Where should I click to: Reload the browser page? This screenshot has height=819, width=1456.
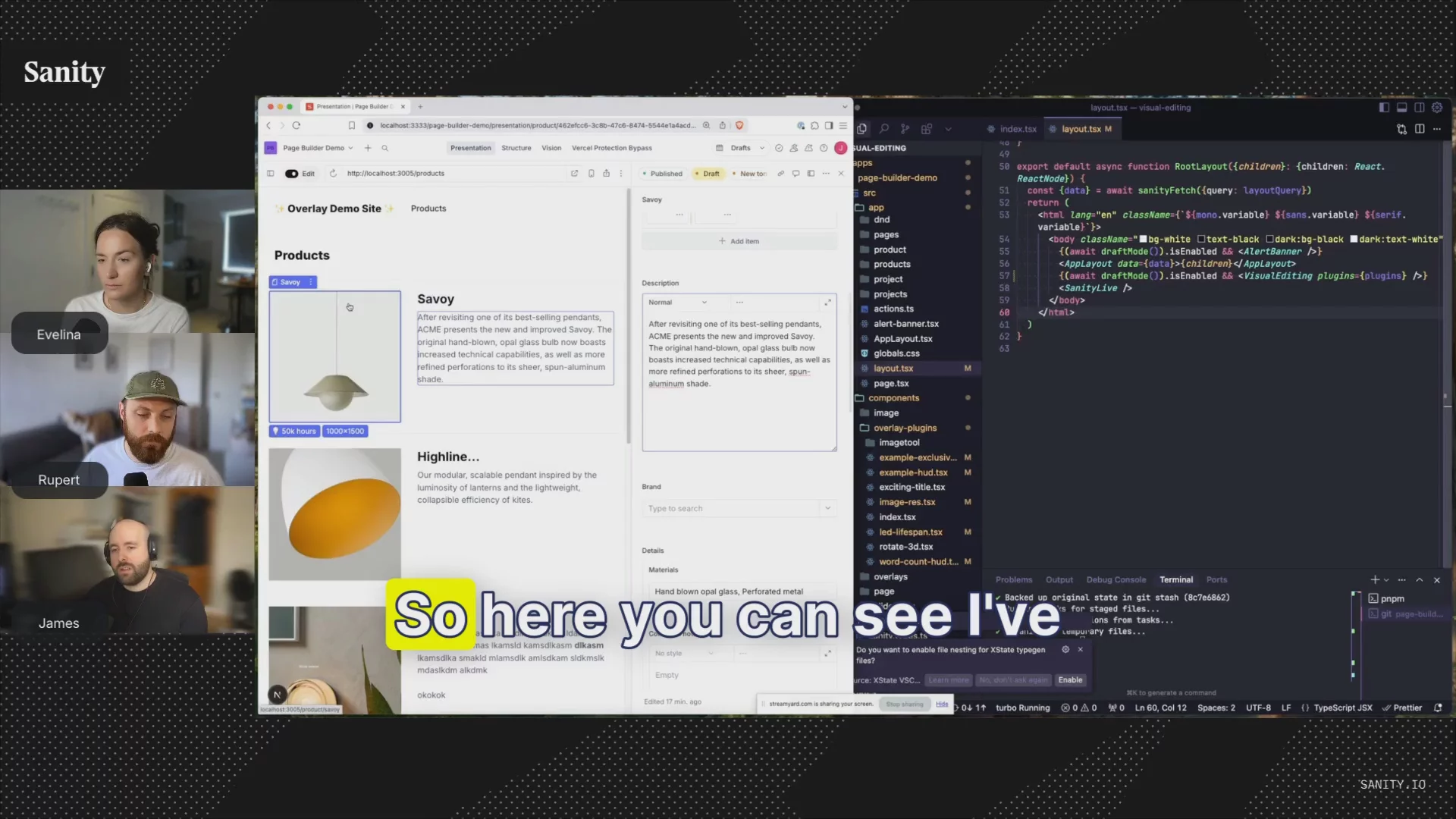[x=297, y=126]
